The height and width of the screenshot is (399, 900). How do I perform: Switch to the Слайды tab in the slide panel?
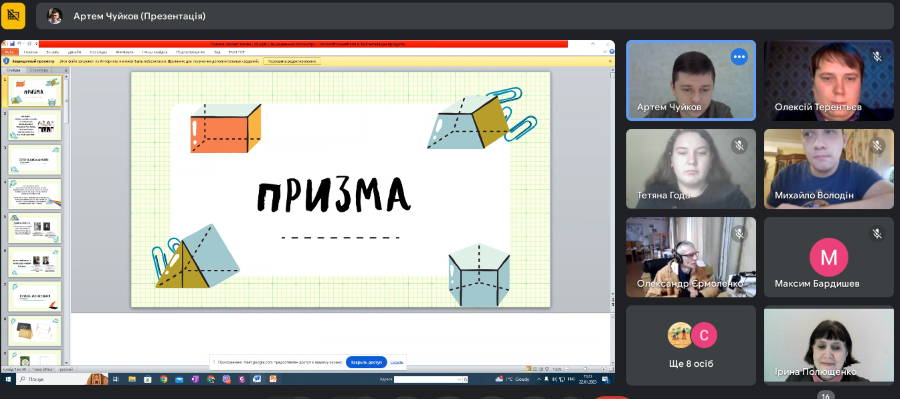click(14, 70)
